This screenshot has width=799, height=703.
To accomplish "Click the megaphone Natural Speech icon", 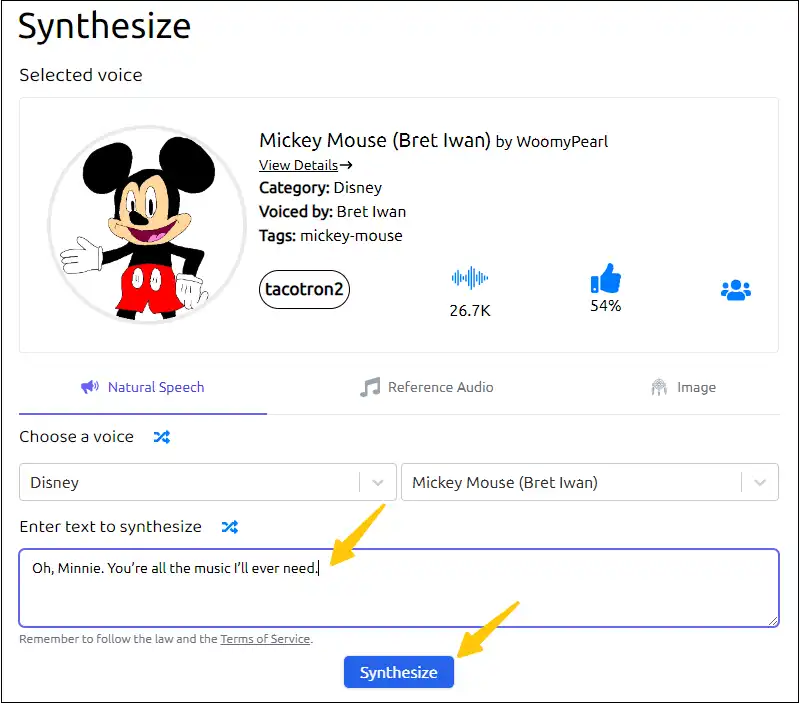I will [90, 387].
